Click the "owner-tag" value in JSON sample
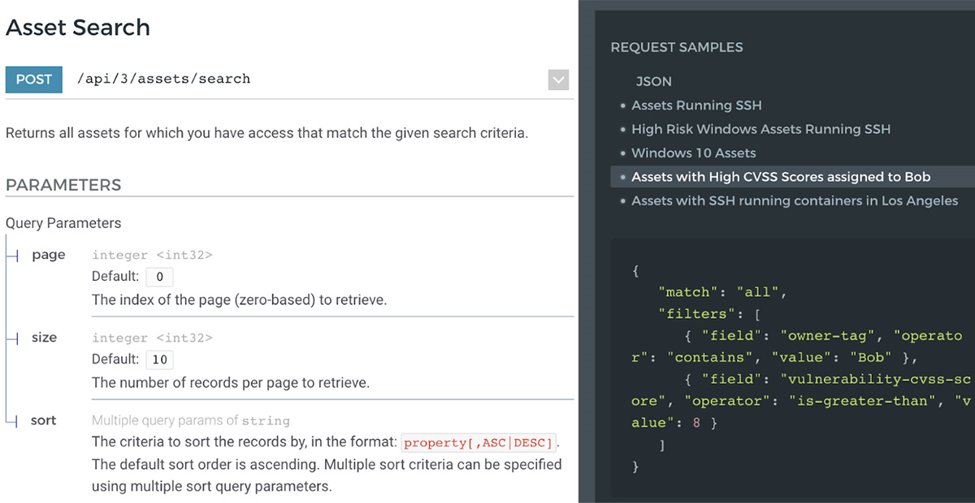The height and width of the screenshot is (503, 975). pyautogui.click(x=824, y=336)
